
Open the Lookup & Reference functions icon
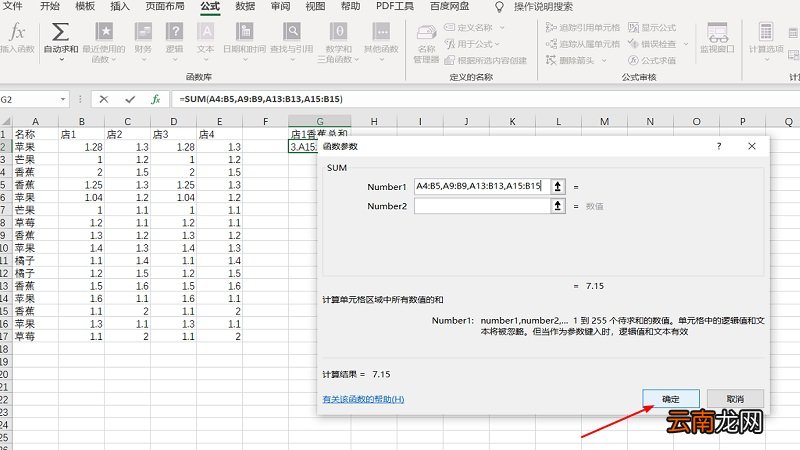pos(292,32)
